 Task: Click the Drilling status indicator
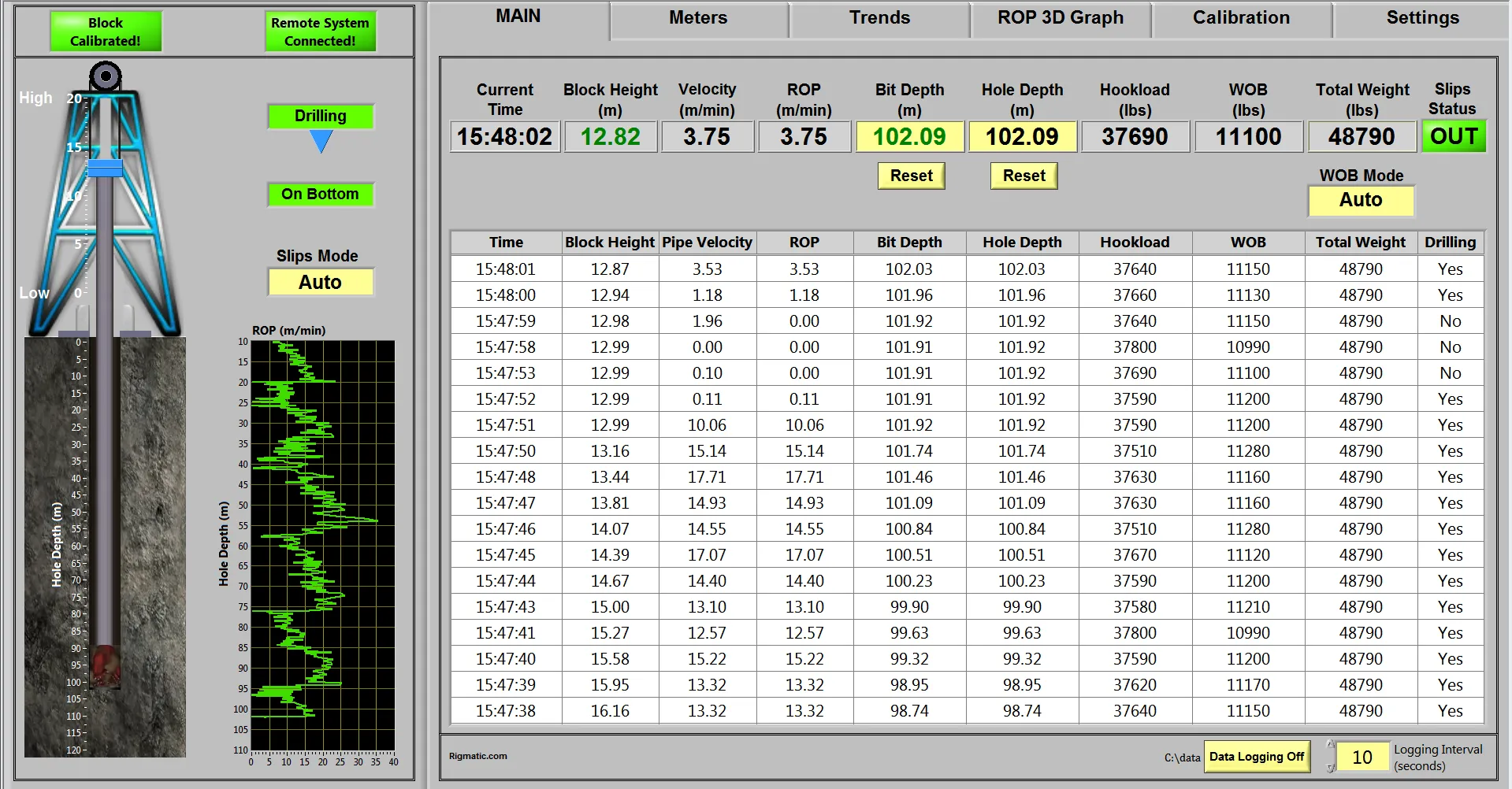click(320, 116)
